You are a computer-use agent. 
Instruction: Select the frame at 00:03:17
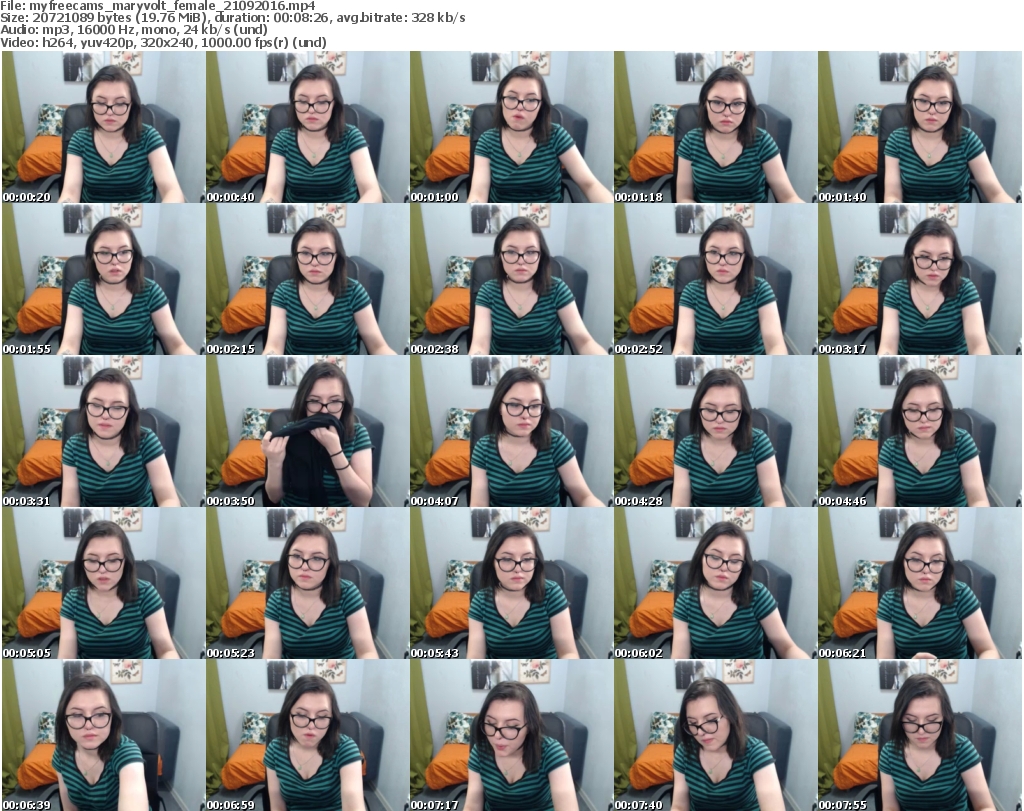pos(920,279)
